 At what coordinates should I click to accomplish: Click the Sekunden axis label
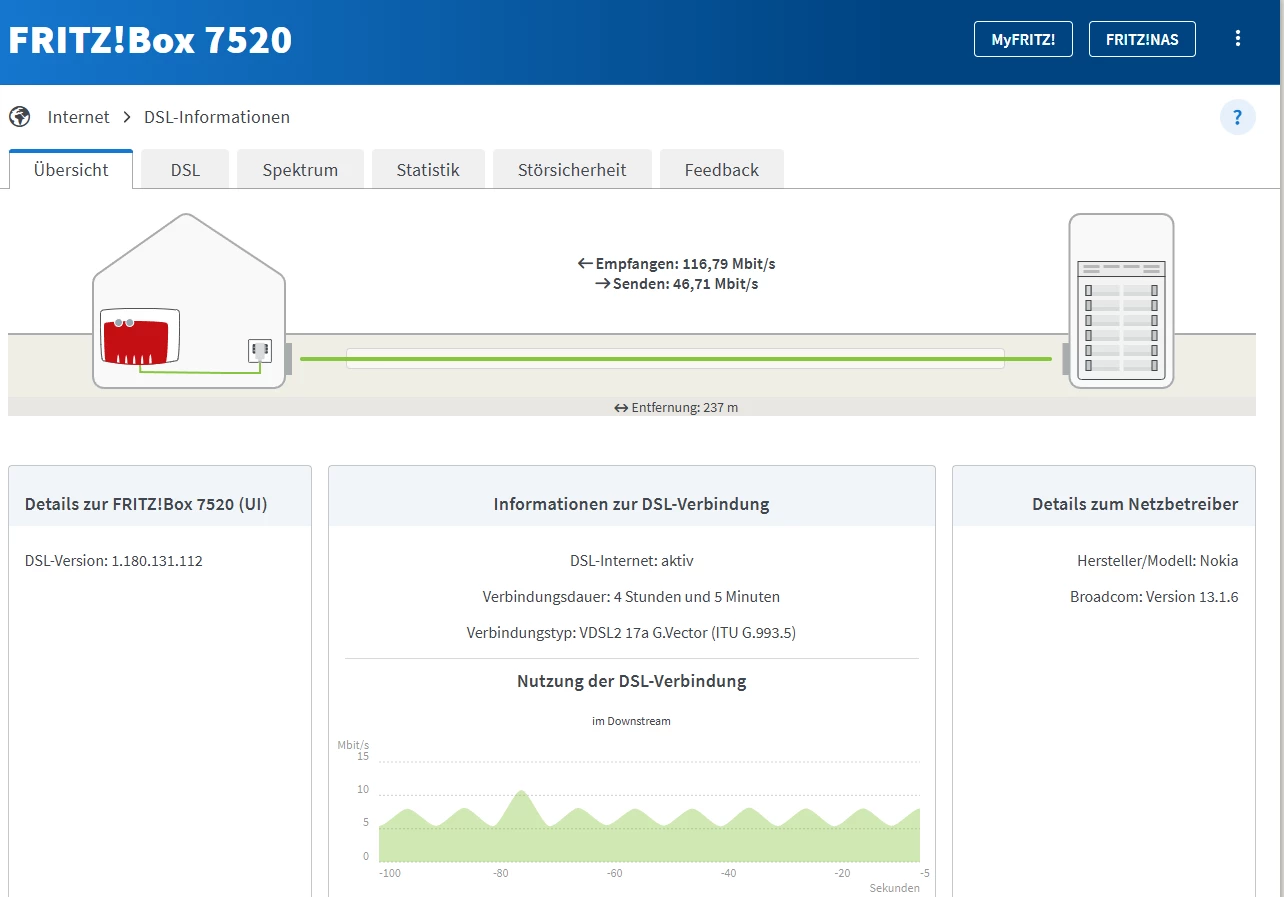(894, 888)
